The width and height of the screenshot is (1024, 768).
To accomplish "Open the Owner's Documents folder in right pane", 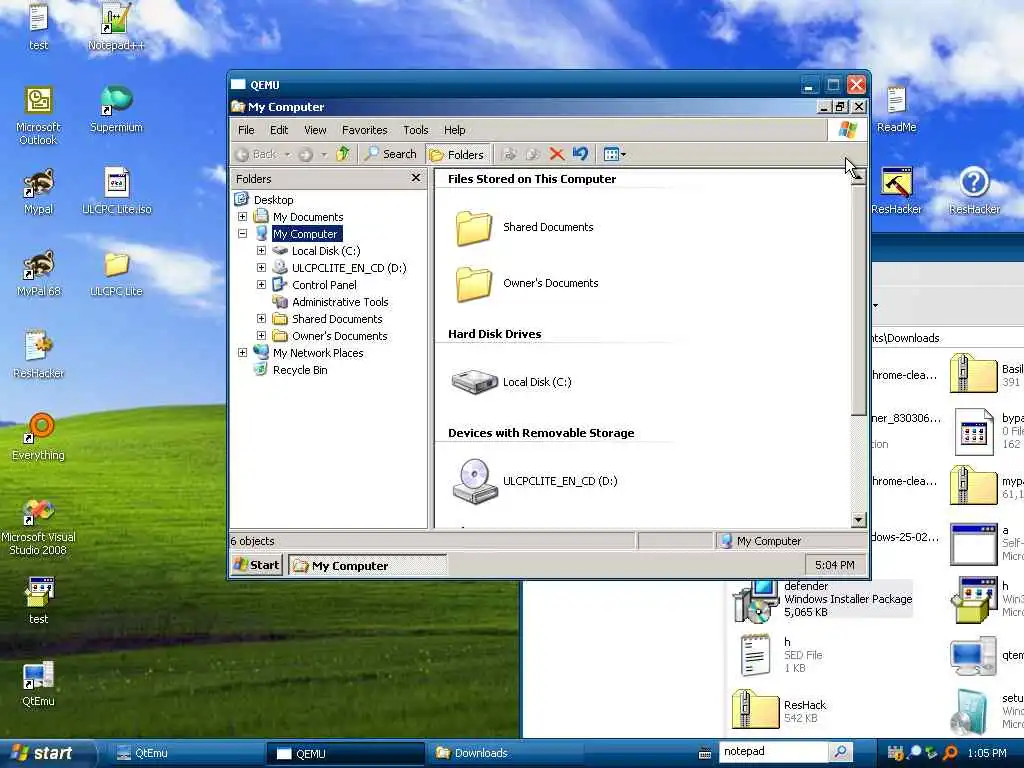I will (526, 283).
